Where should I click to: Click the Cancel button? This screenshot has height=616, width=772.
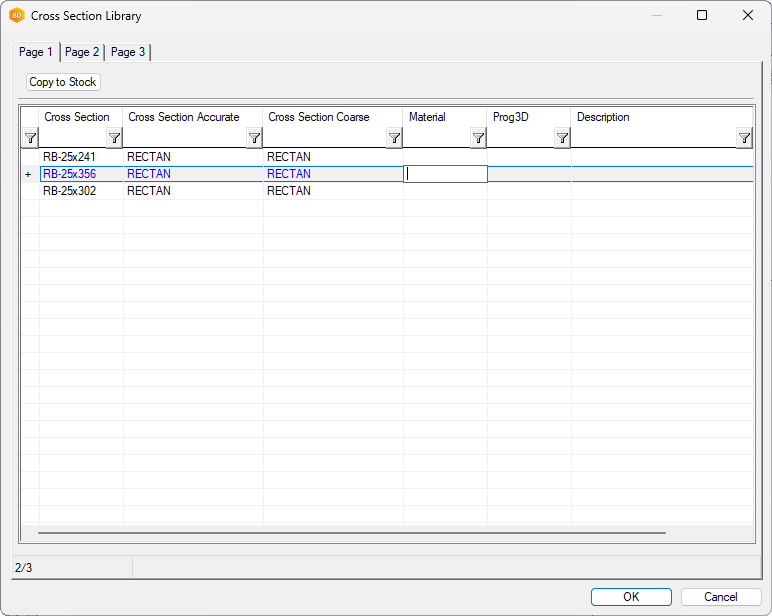721,597
